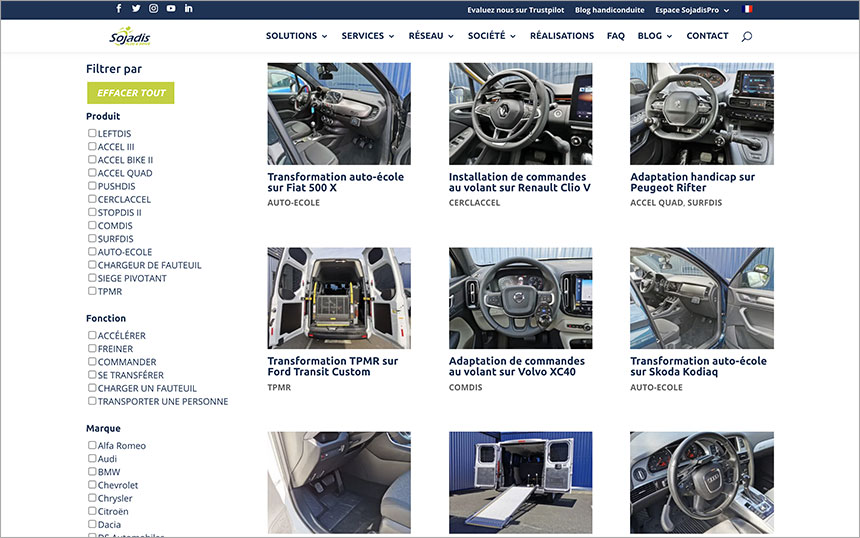860x538 pixels.
Task: Toggle the FREINER function filter
Action: (x=92, y=349)
